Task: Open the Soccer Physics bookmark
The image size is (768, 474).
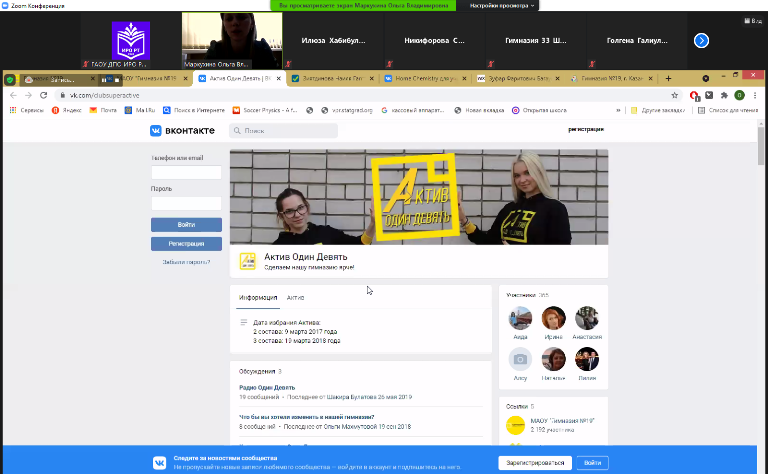Action: coord(265,110)
